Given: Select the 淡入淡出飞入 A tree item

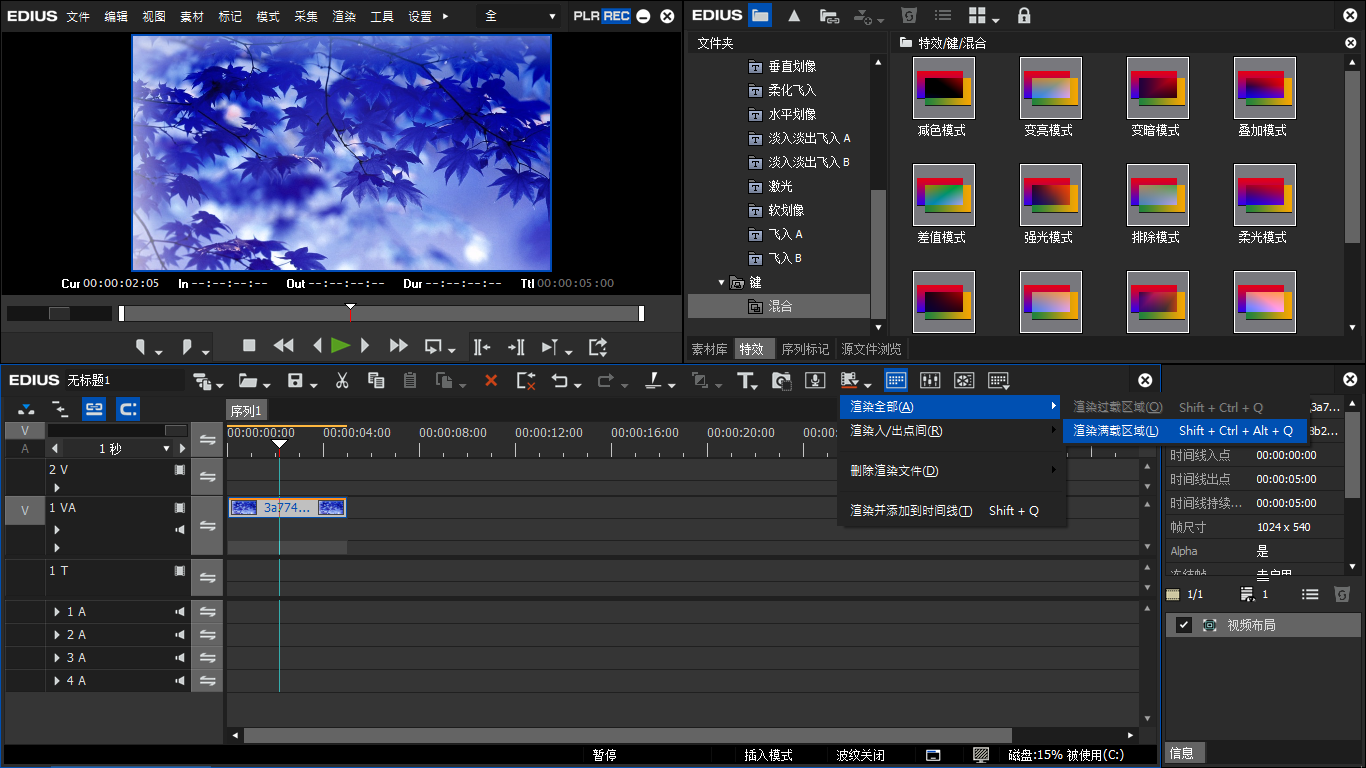Looking at the screenshot, I should 809,138.
